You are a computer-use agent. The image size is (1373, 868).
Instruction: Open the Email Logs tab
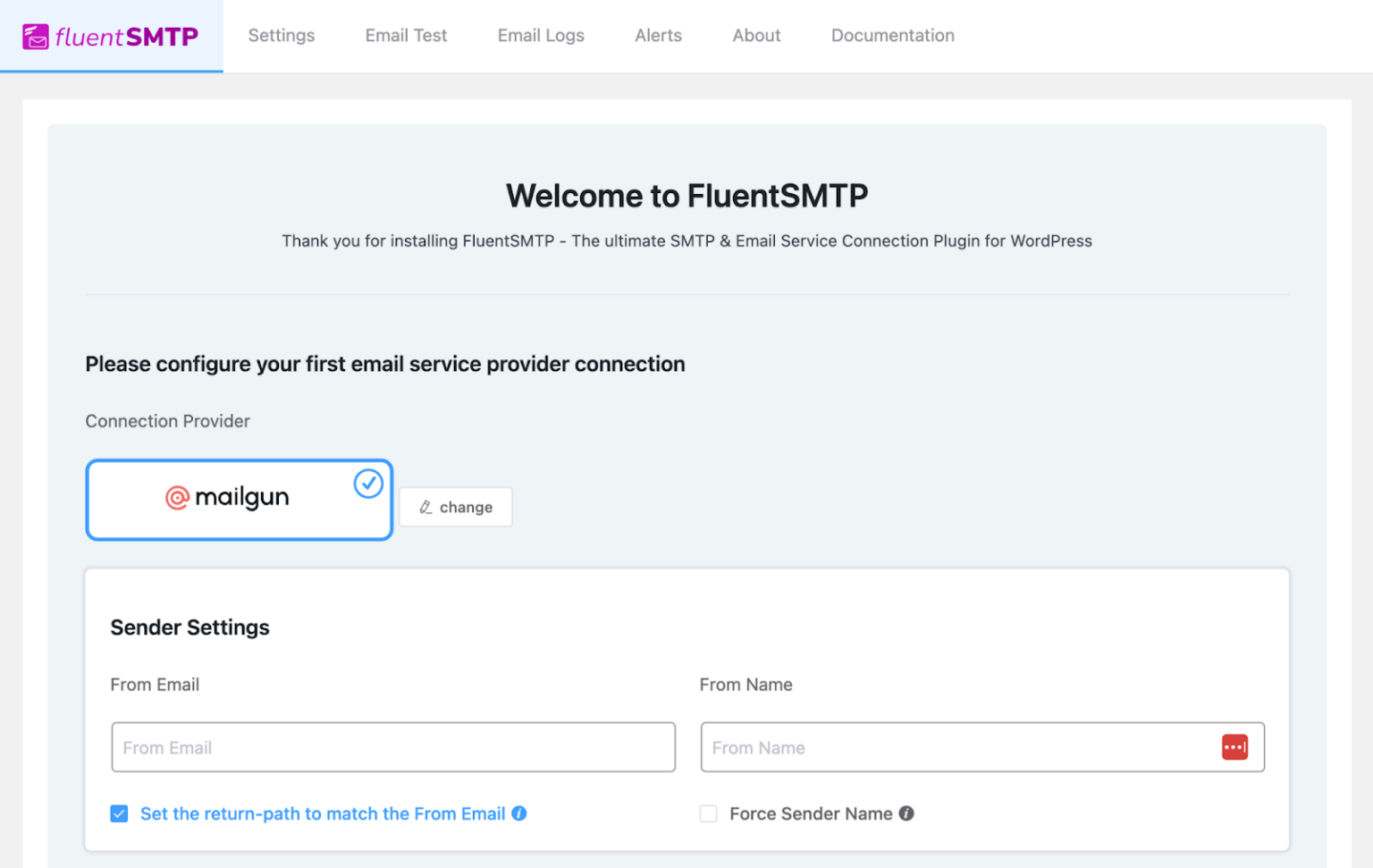(x=541, y=36)
